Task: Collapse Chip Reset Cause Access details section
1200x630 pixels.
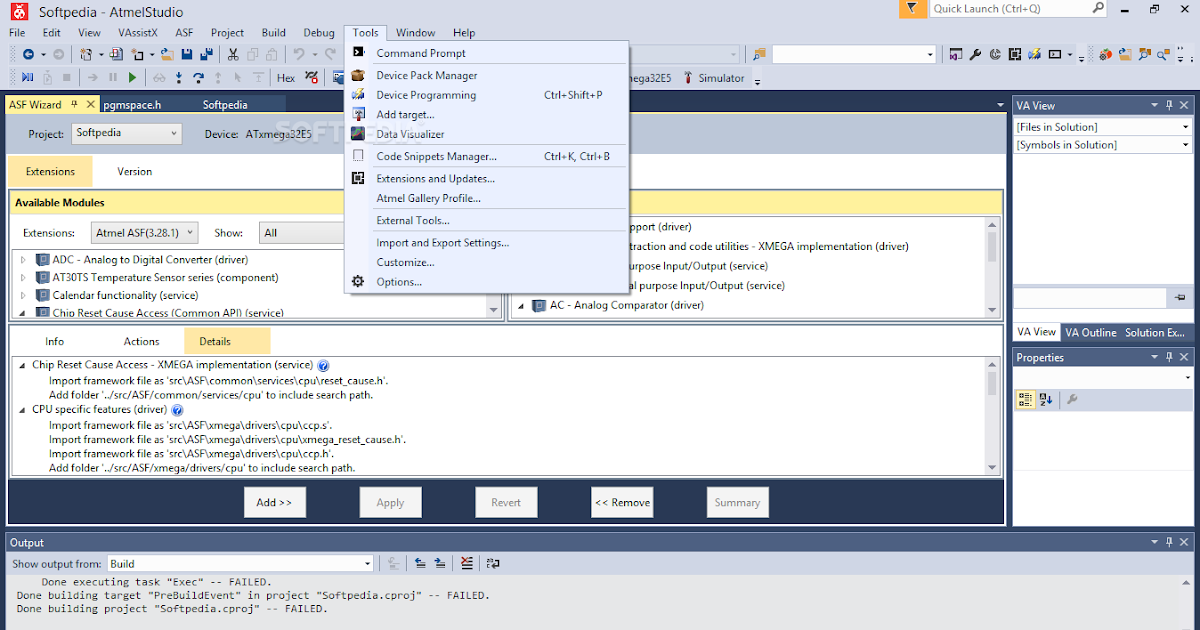Action: (23, 366)
